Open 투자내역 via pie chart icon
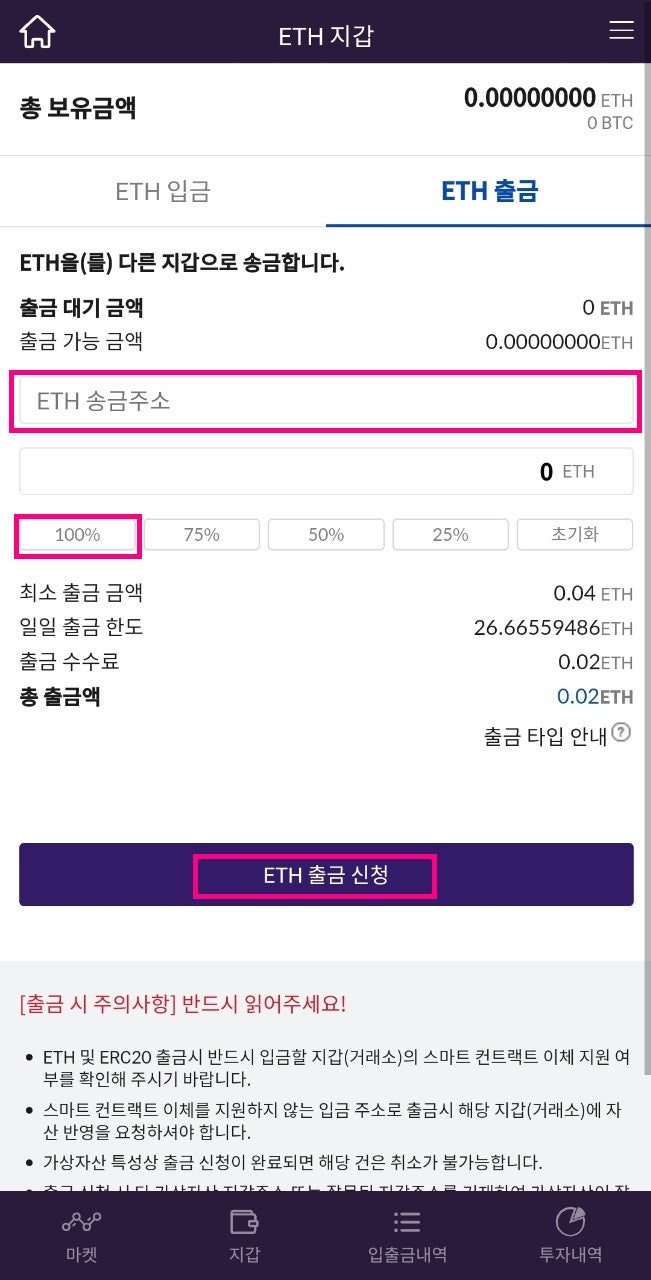The image size is (651, 1280). point(568,1235)
